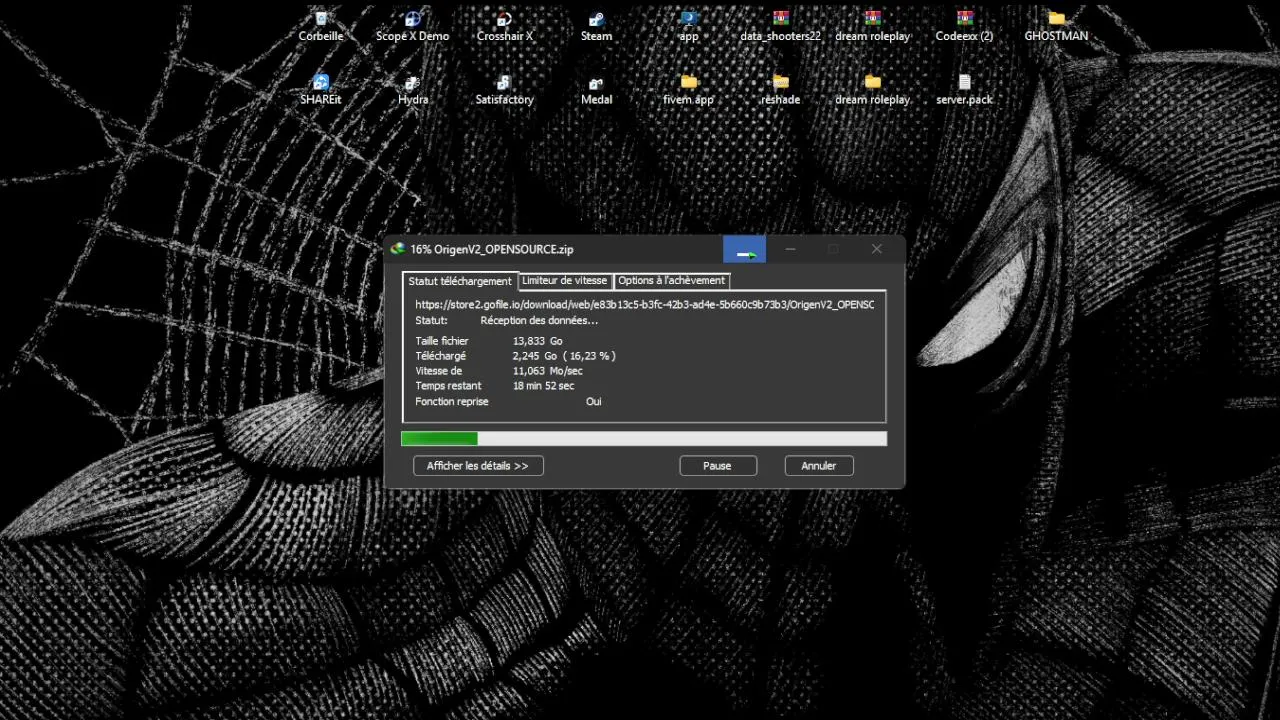1280x720 pixels.
Task: Open dream roleplay folder in second row
Action: click(x=872, y=90)
